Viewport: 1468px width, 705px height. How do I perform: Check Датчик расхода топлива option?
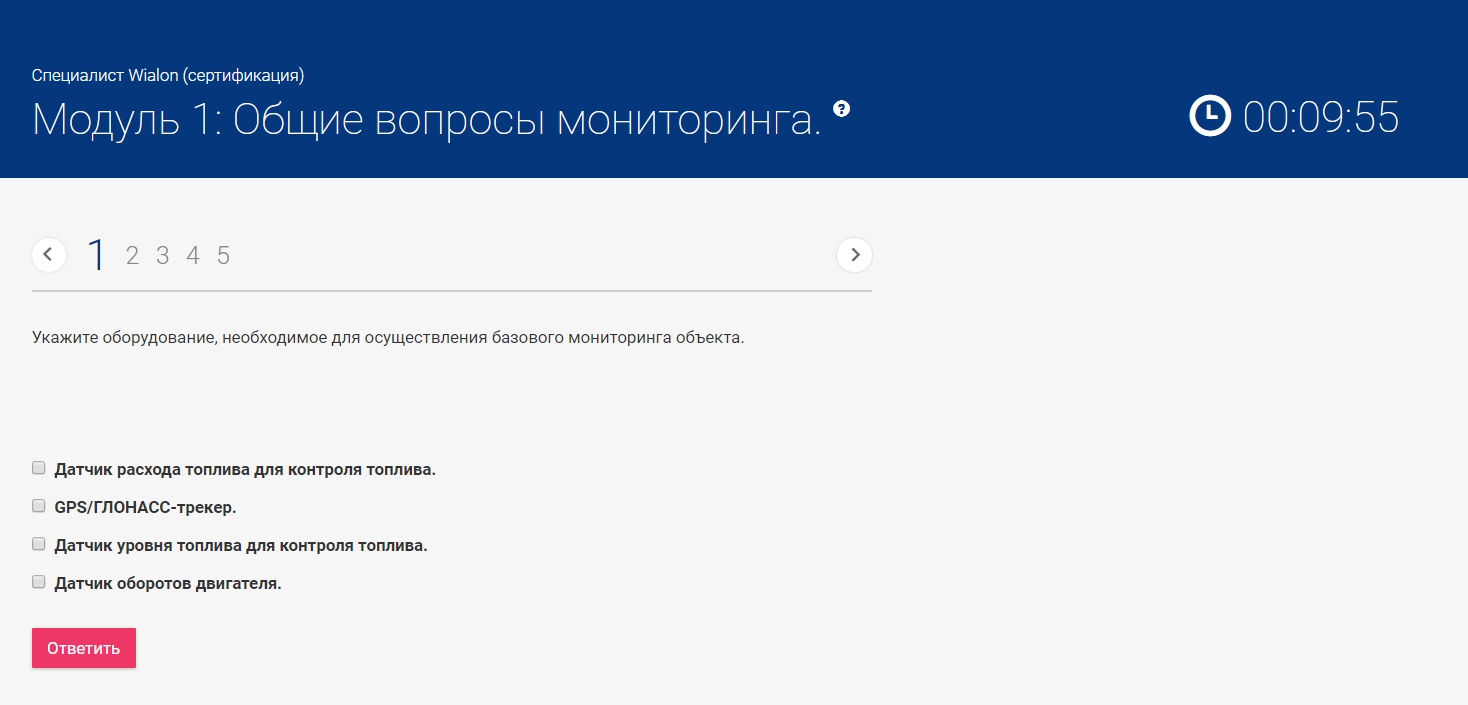tap(38, 467)
